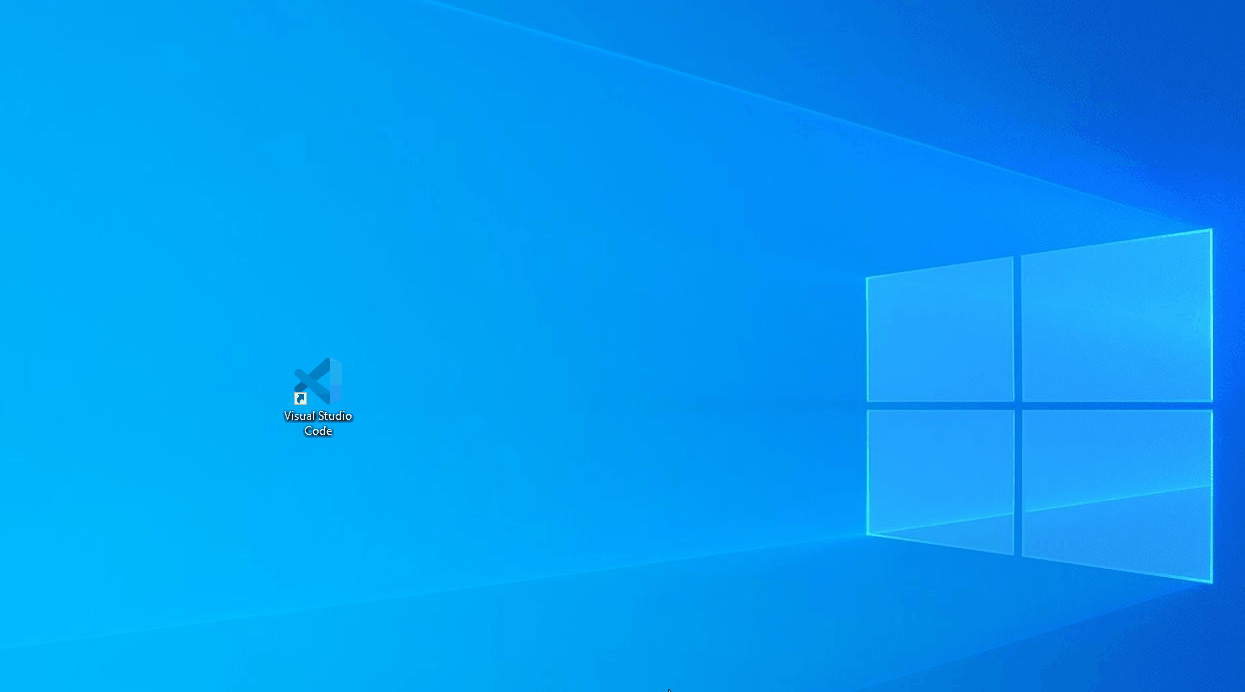1245x692 pixels.
Task: Click the horizontal divider between left logo panes
Action: pos(940,405)
